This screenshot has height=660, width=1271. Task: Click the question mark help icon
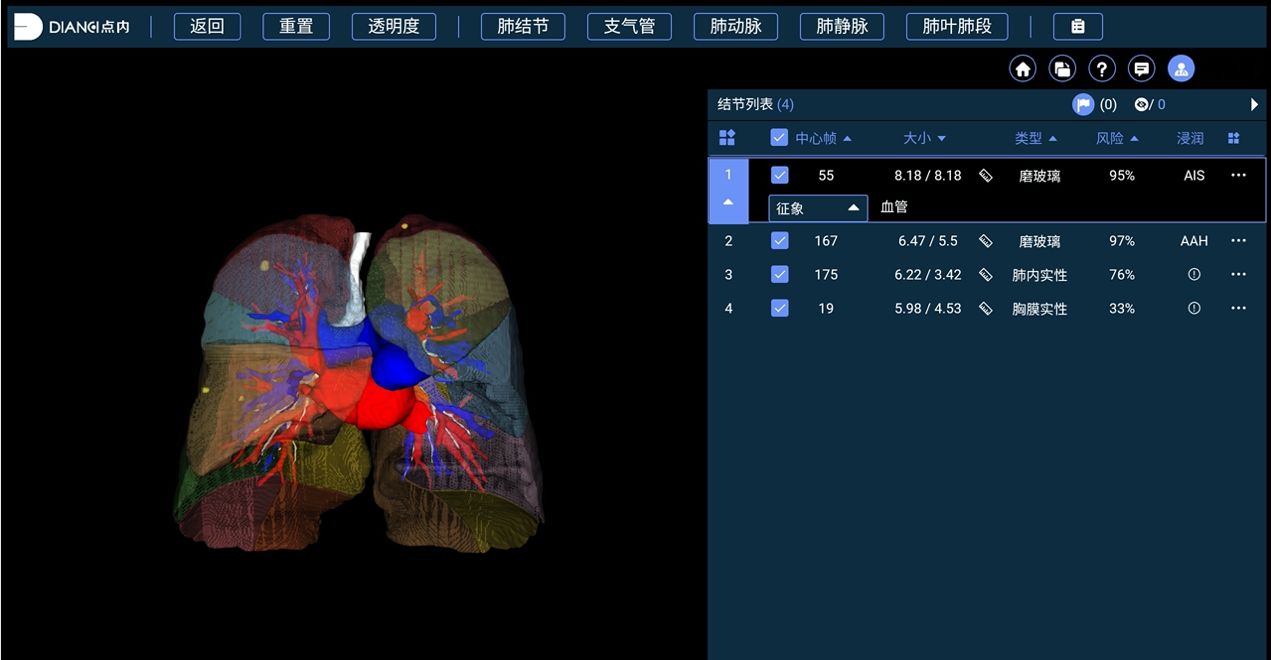1101,69
